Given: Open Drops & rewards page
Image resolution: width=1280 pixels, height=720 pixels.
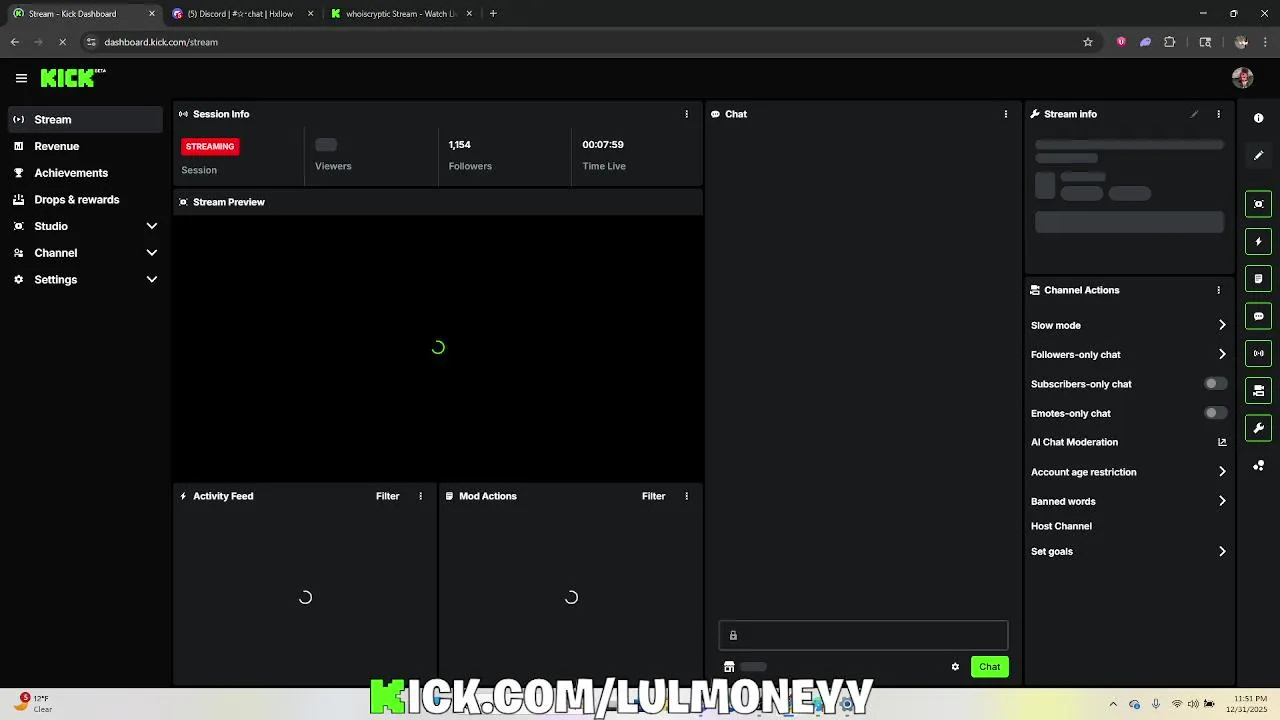Looking at the screenshot, I should click(85, 199).
